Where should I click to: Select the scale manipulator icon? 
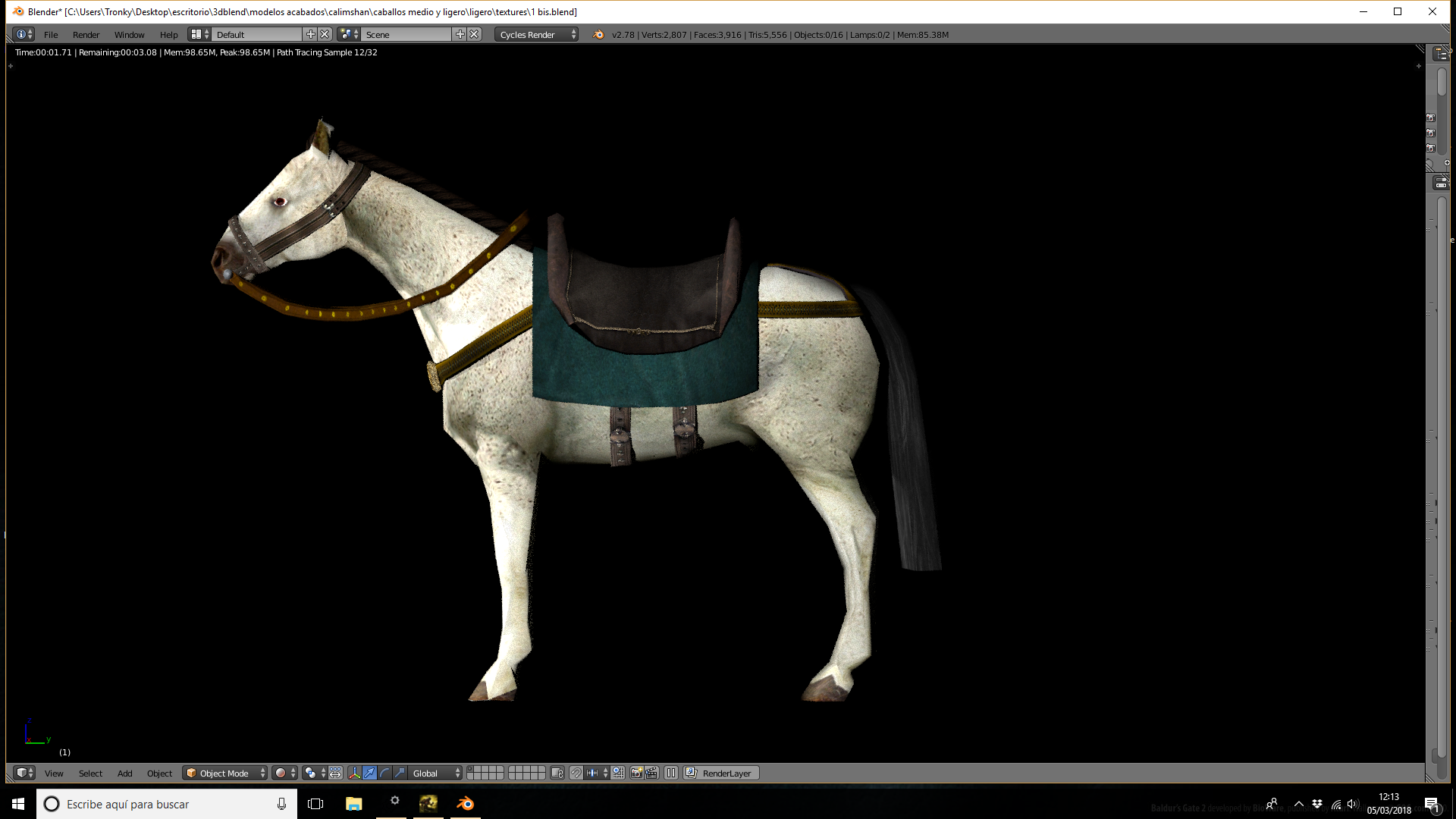400,773
